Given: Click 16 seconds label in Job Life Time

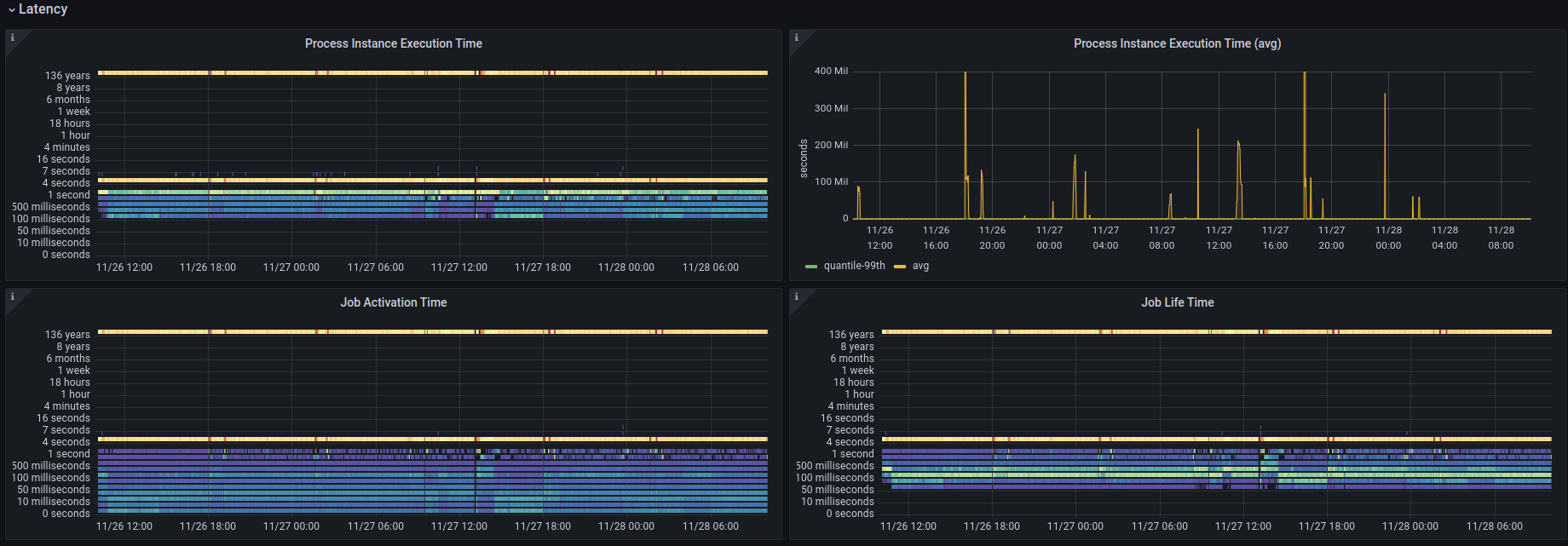Looking at the screenshot, I should [x=847, y=418].
